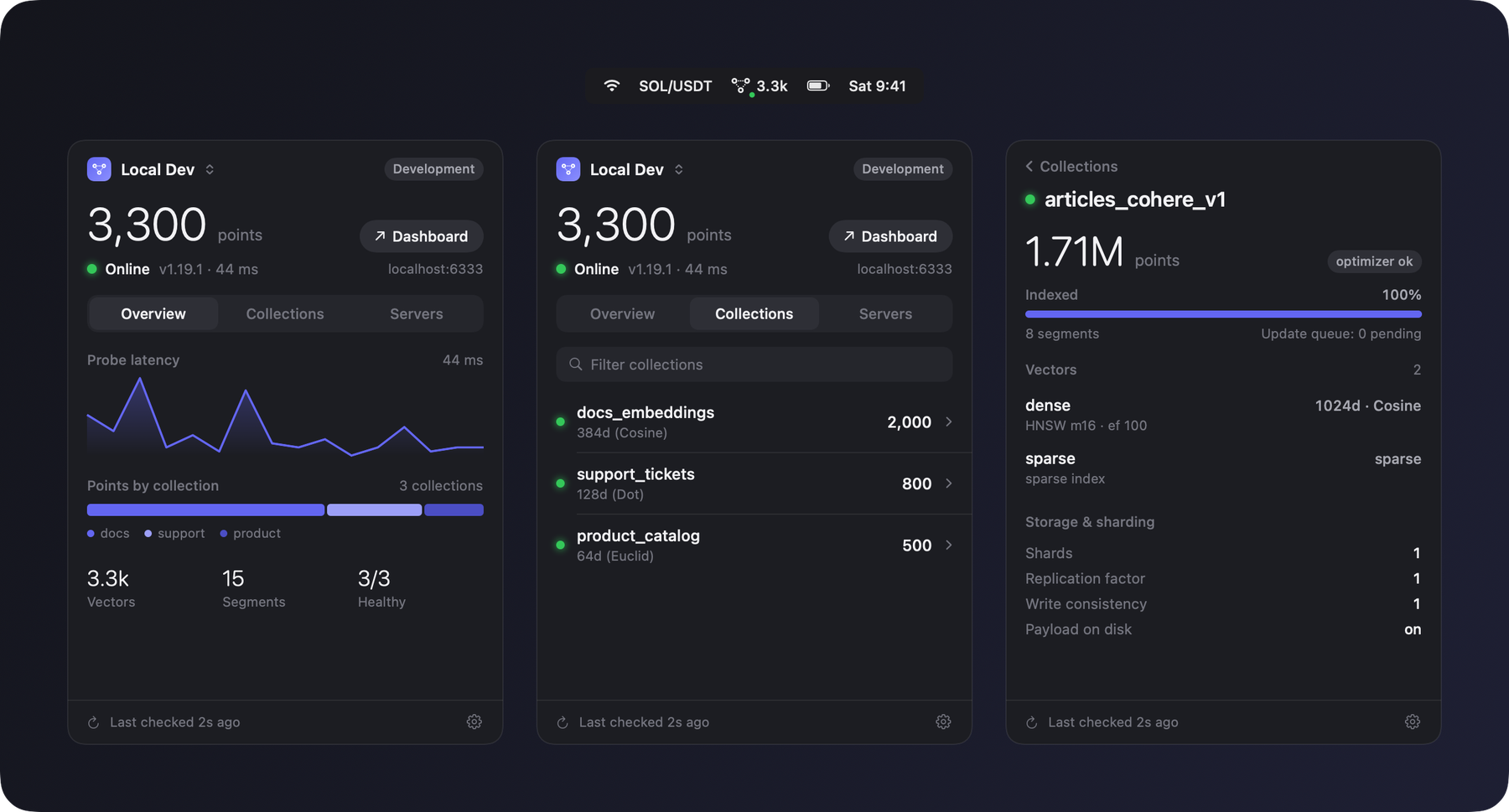Open settings gear in articles_cohere_v1 panel footer

pos(1413,721)
